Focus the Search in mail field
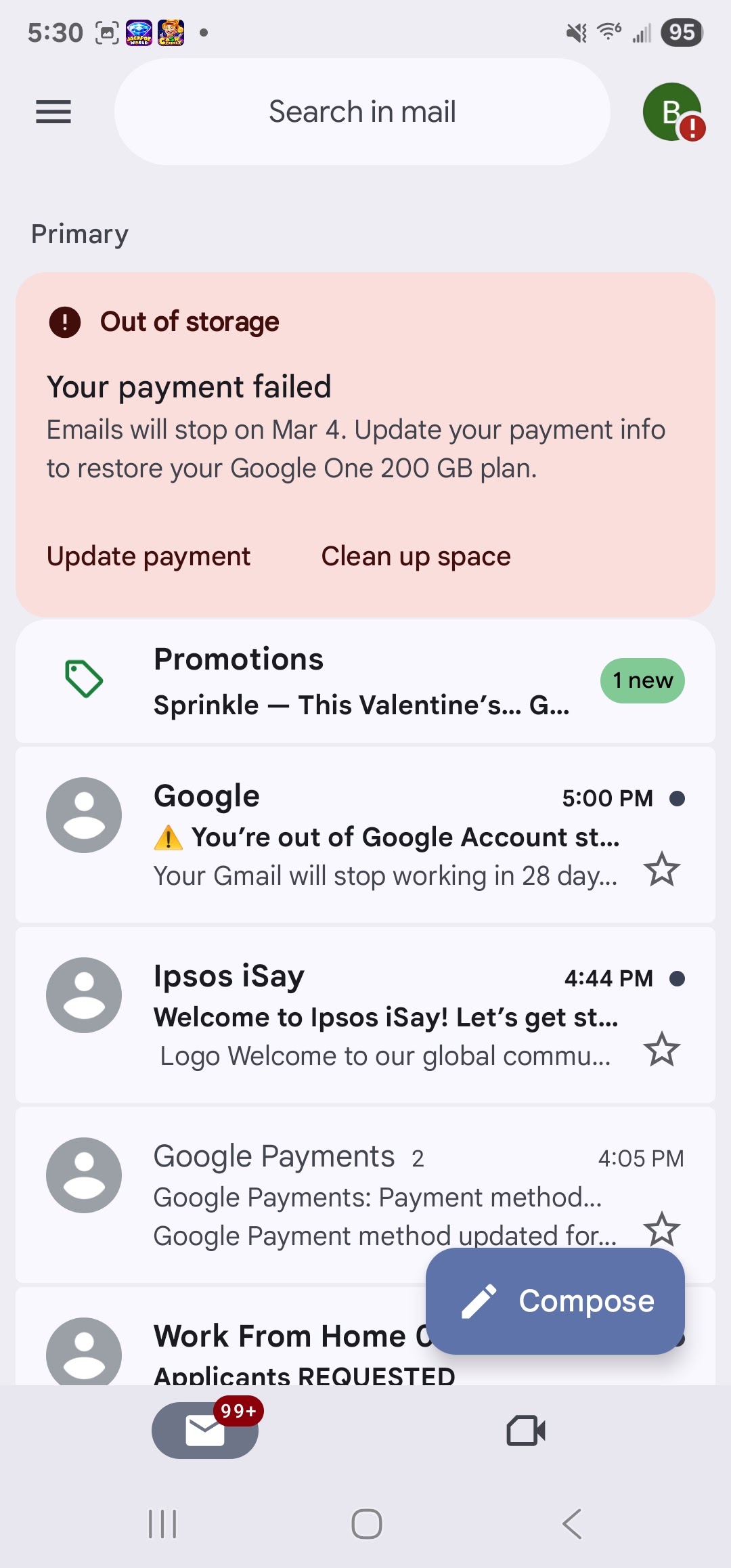Screen dimensions: 731x1568 (362, 112)
